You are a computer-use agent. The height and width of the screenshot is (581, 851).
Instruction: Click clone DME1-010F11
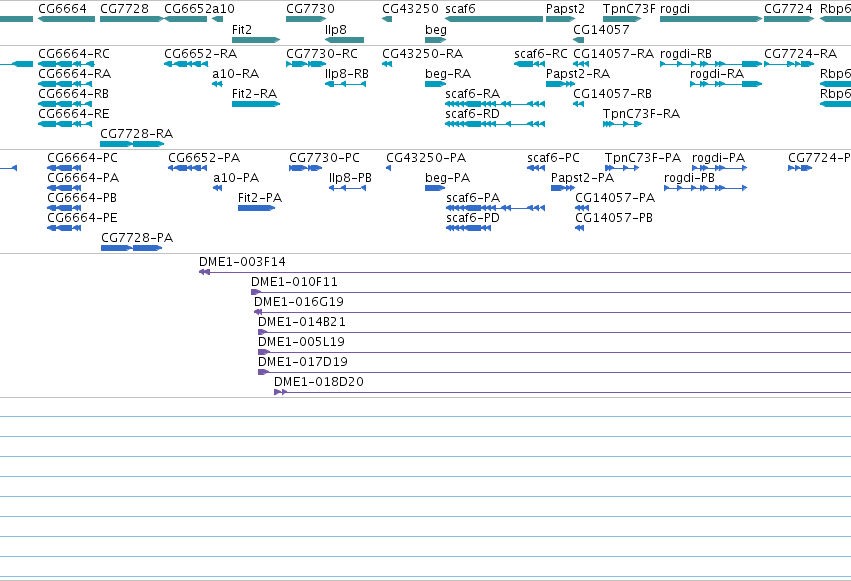[x=551, y=292]
